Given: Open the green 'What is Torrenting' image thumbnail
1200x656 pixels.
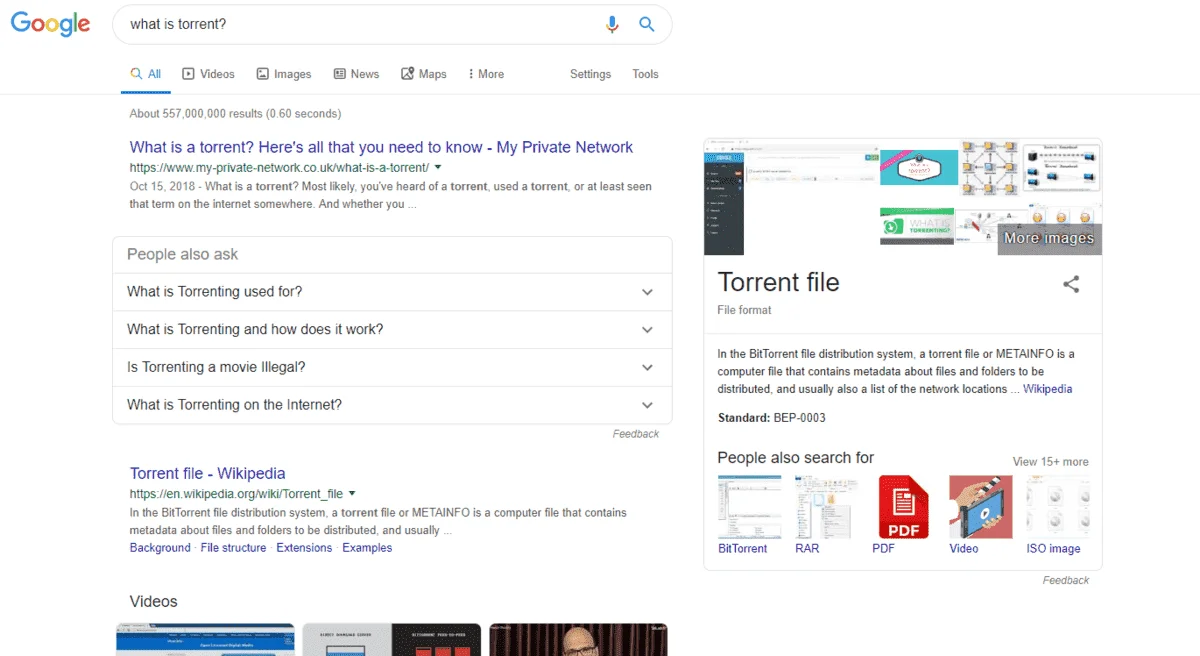Looking at the screenshot, I should pos(916,226).
